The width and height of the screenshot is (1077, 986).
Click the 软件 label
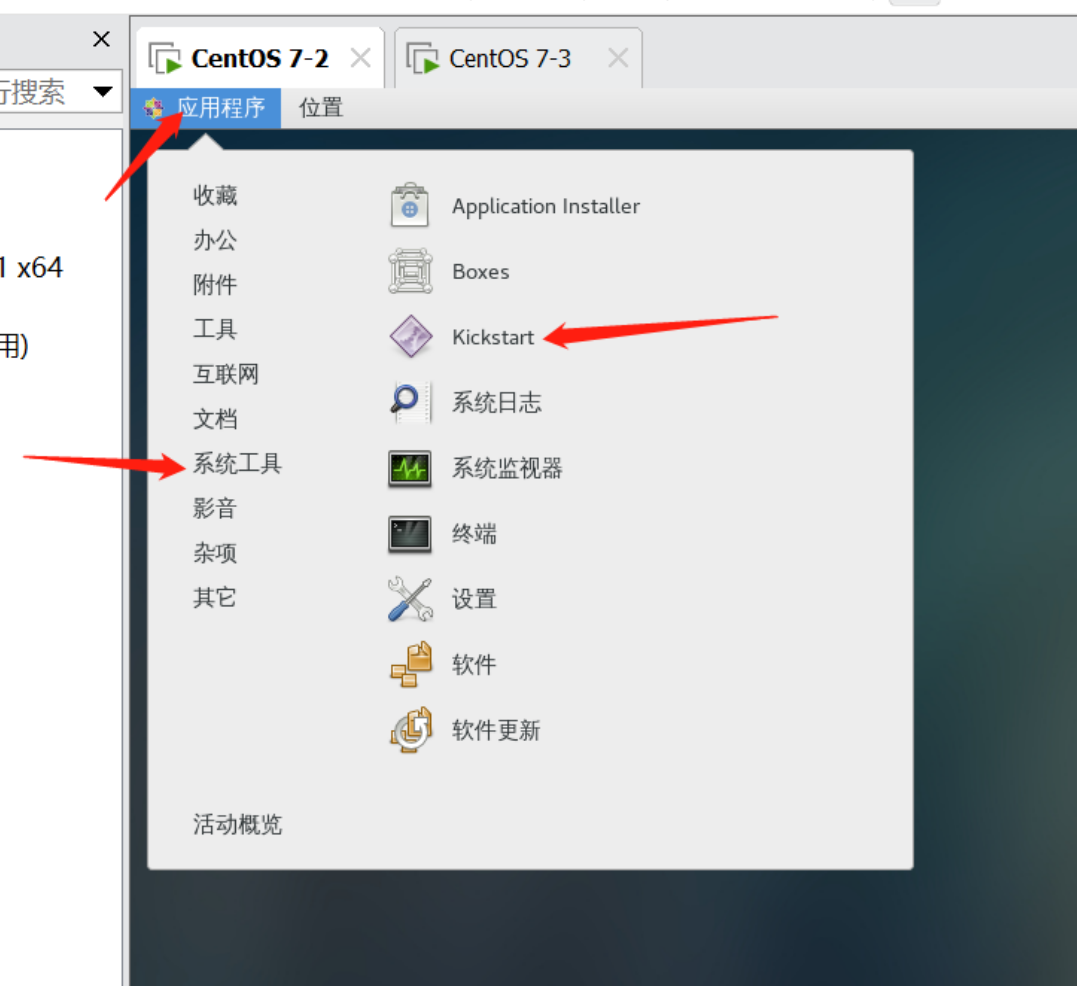tap(474, 664)
